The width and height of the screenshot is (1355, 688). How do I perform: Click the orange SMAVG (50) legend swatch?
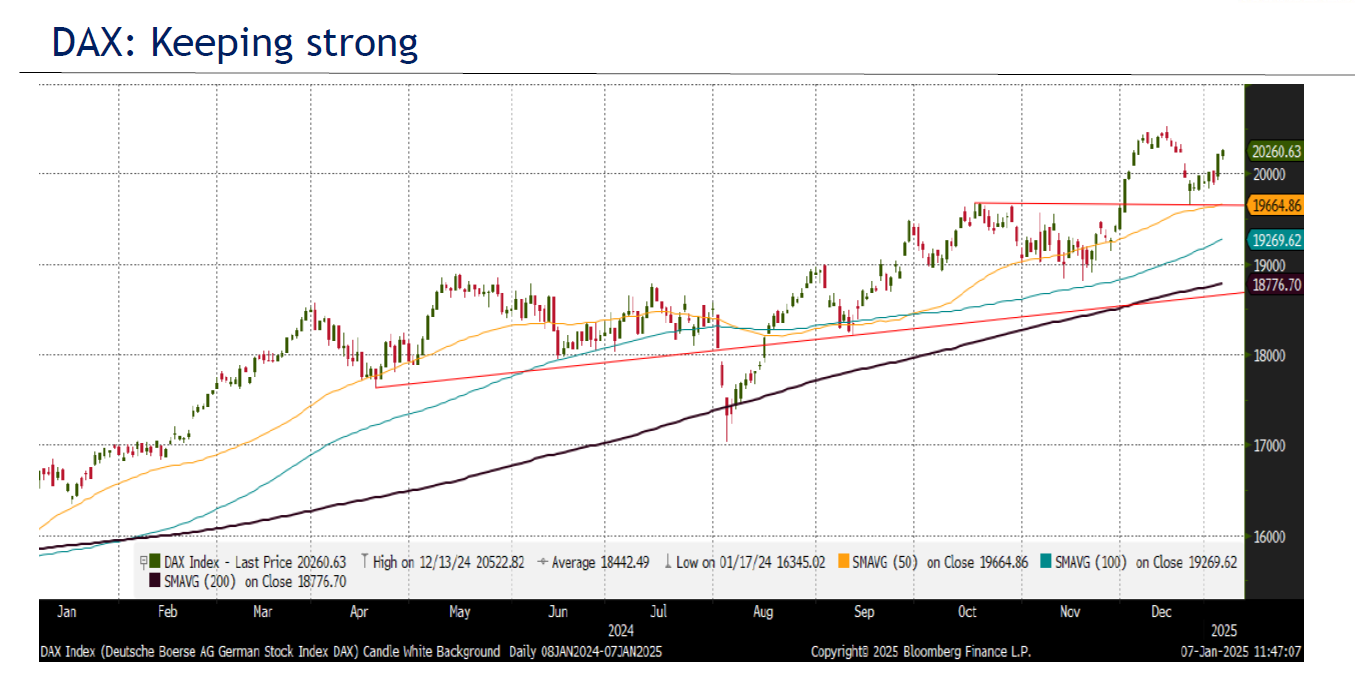coord(844,562)
